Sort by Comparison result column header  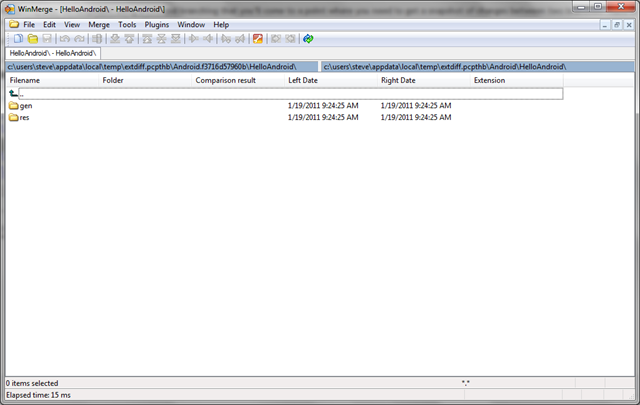coord(238,80)
